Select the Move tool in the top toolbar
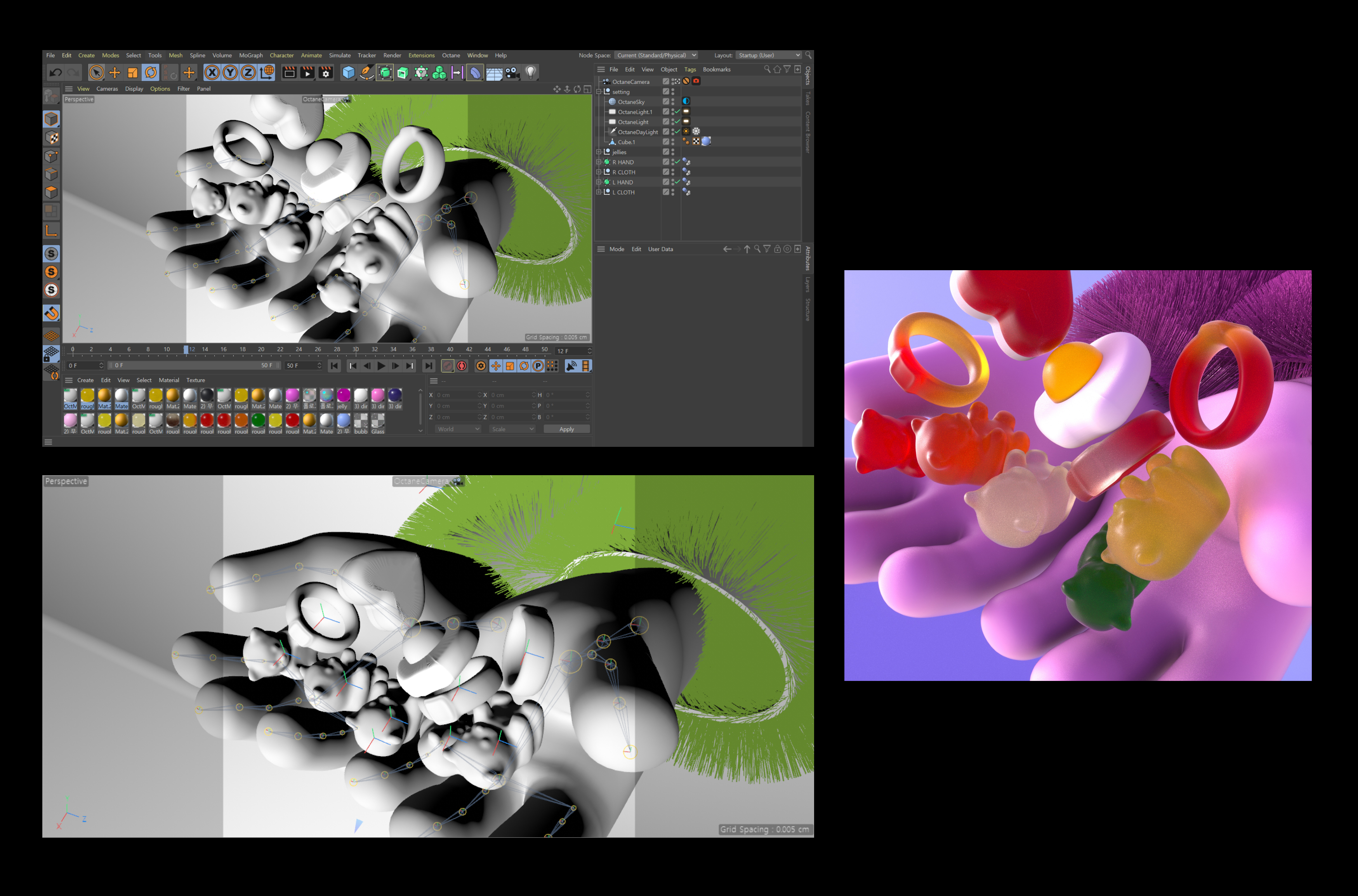Viewport: 1358px width, 896px height. coord(114,73)
